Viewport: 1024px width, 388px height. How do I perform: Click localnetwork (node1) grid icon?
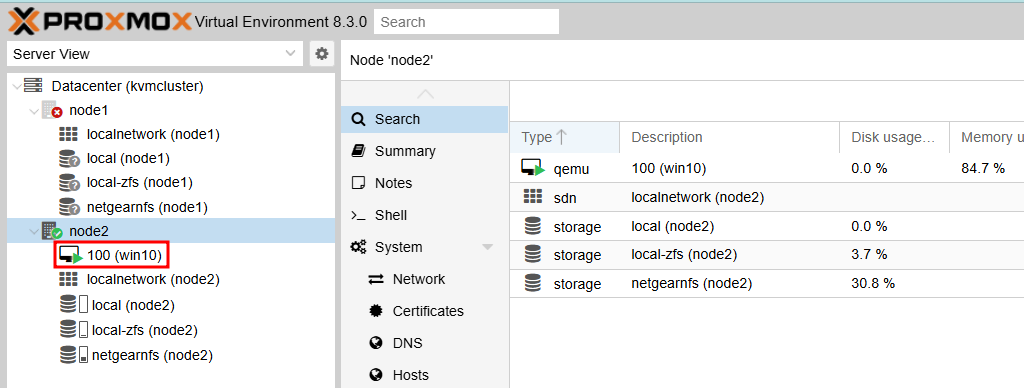coord(68,135)
